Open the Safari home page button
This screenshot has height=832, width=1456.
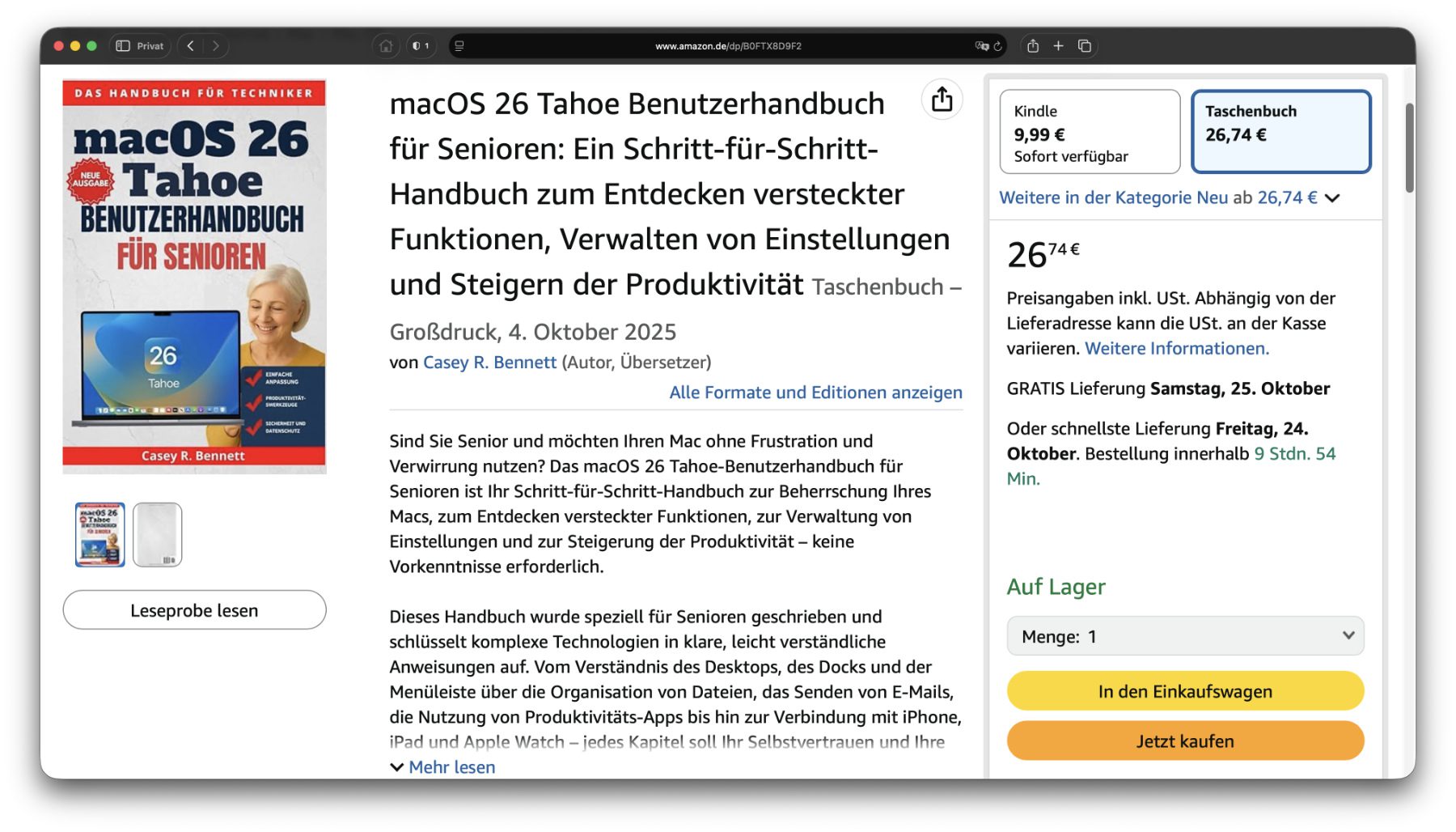tap(386, 46)
